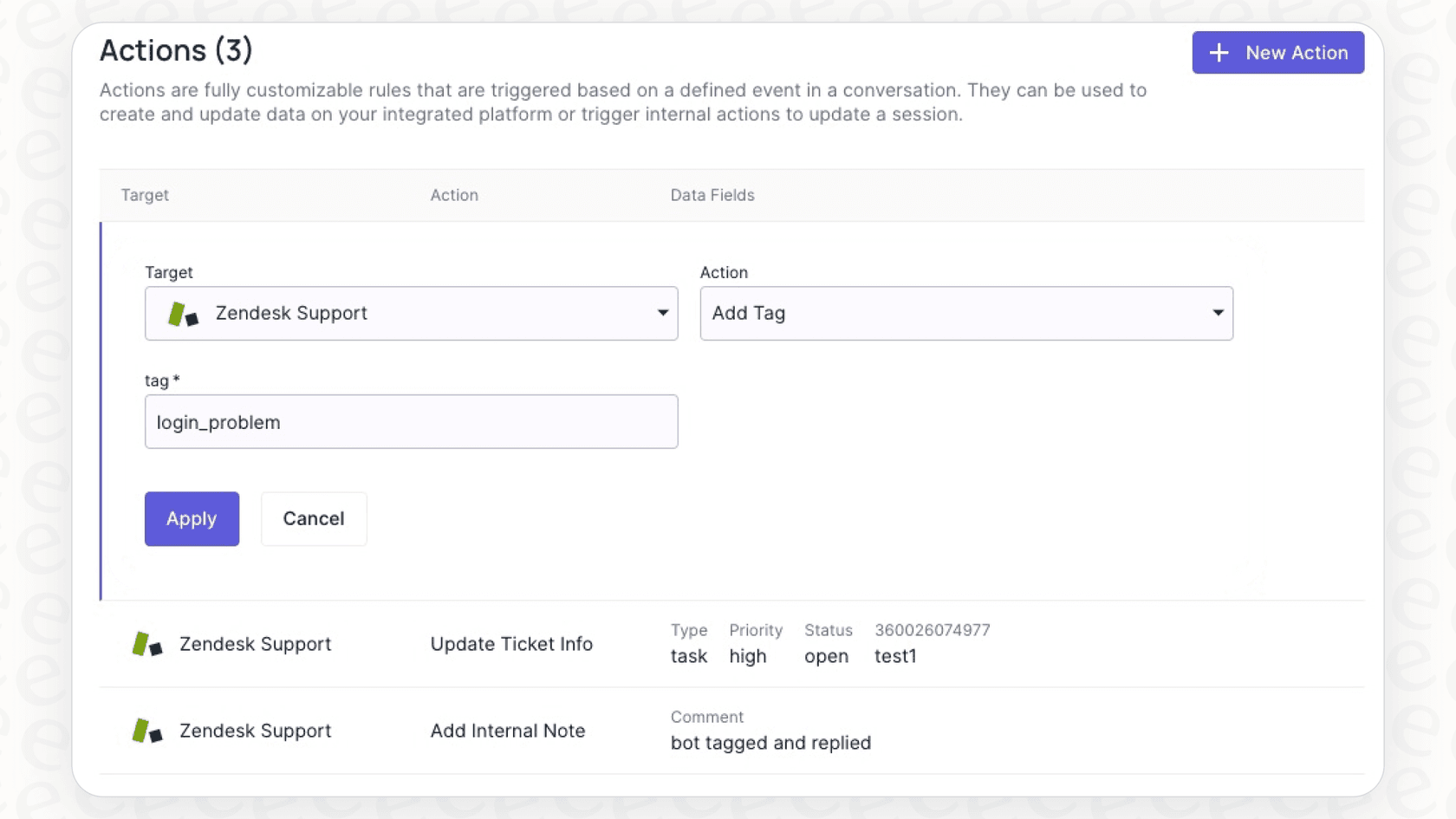
Task: Click the Priority value 'high'
Action: tap(748, 656)
